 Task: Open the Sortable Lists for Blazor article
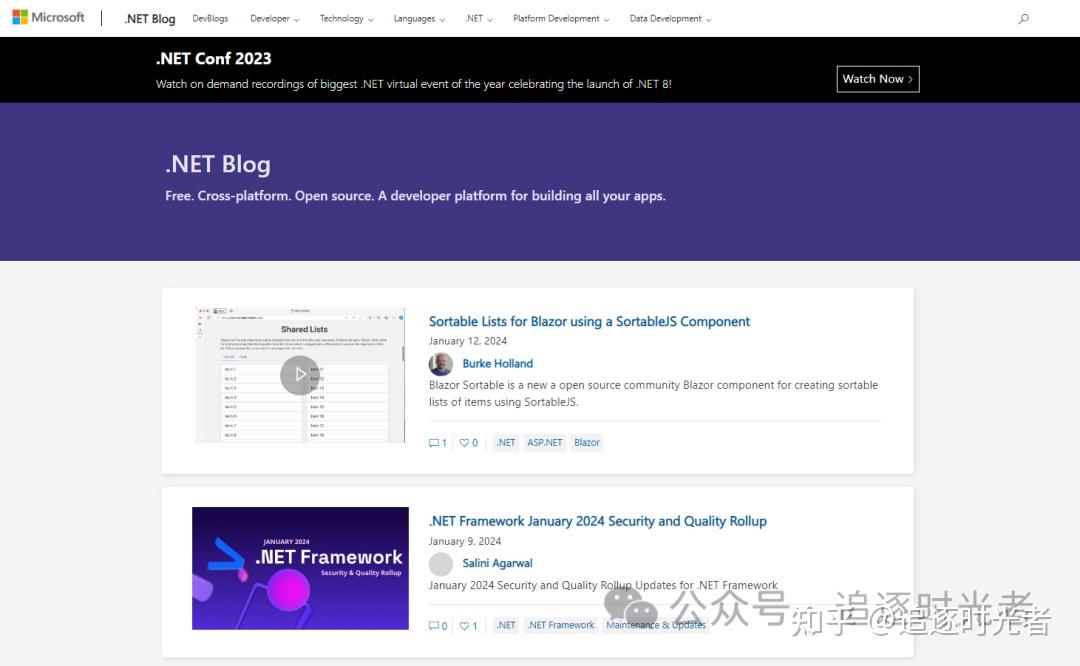(589, 321)
